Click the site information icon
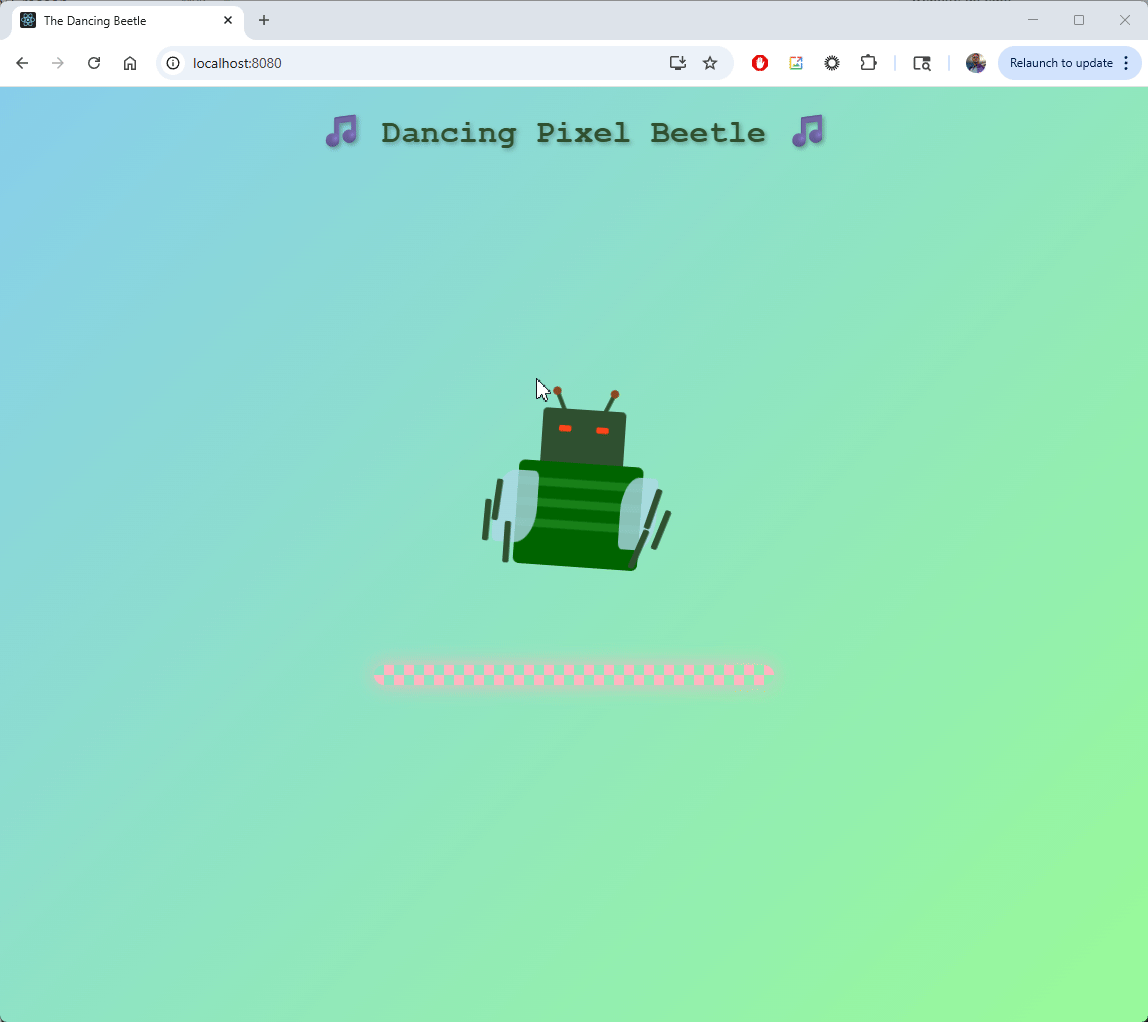The image size is (1148, 1022). point(173,63)
